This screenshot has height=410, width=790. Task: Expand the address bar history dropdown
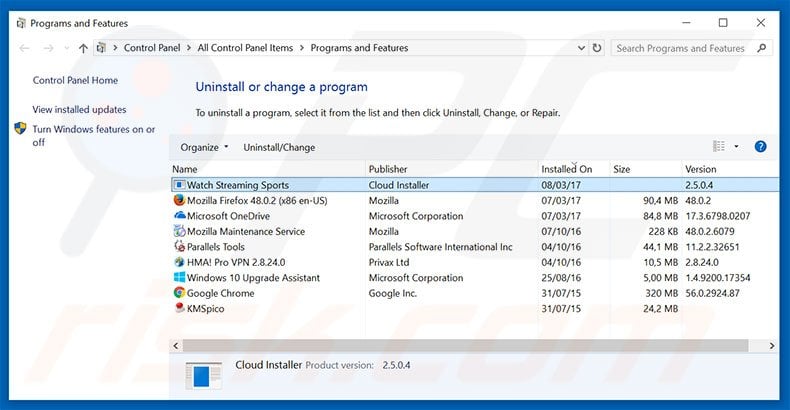point(581,48)
